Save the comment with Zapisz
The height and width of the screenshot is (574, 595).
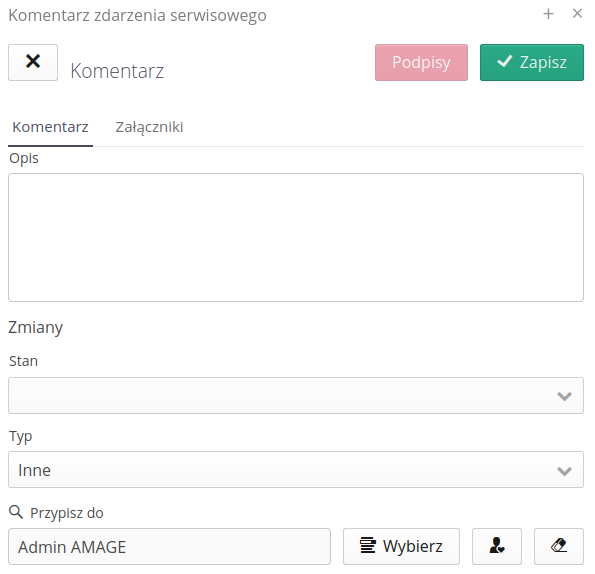pos(532,62)
